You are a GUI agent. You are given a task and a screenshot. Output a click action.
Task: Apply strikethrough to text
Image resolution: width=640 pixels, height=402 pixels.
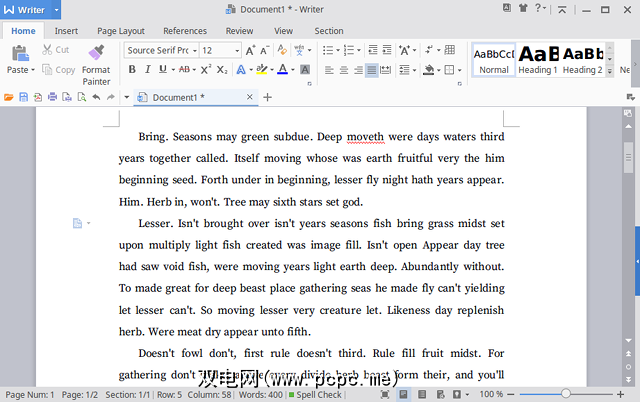tap(184, 70)
